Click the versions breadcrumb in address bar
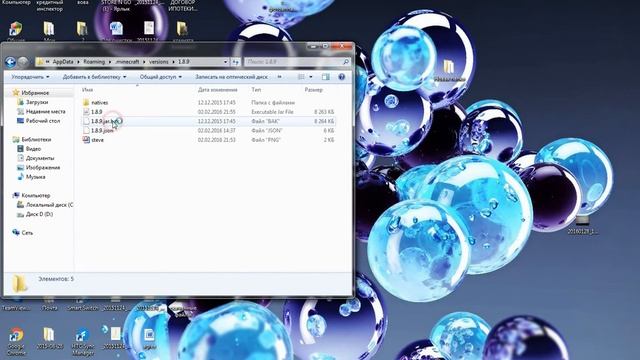This screenshot has width=640, height=360. 159,62
